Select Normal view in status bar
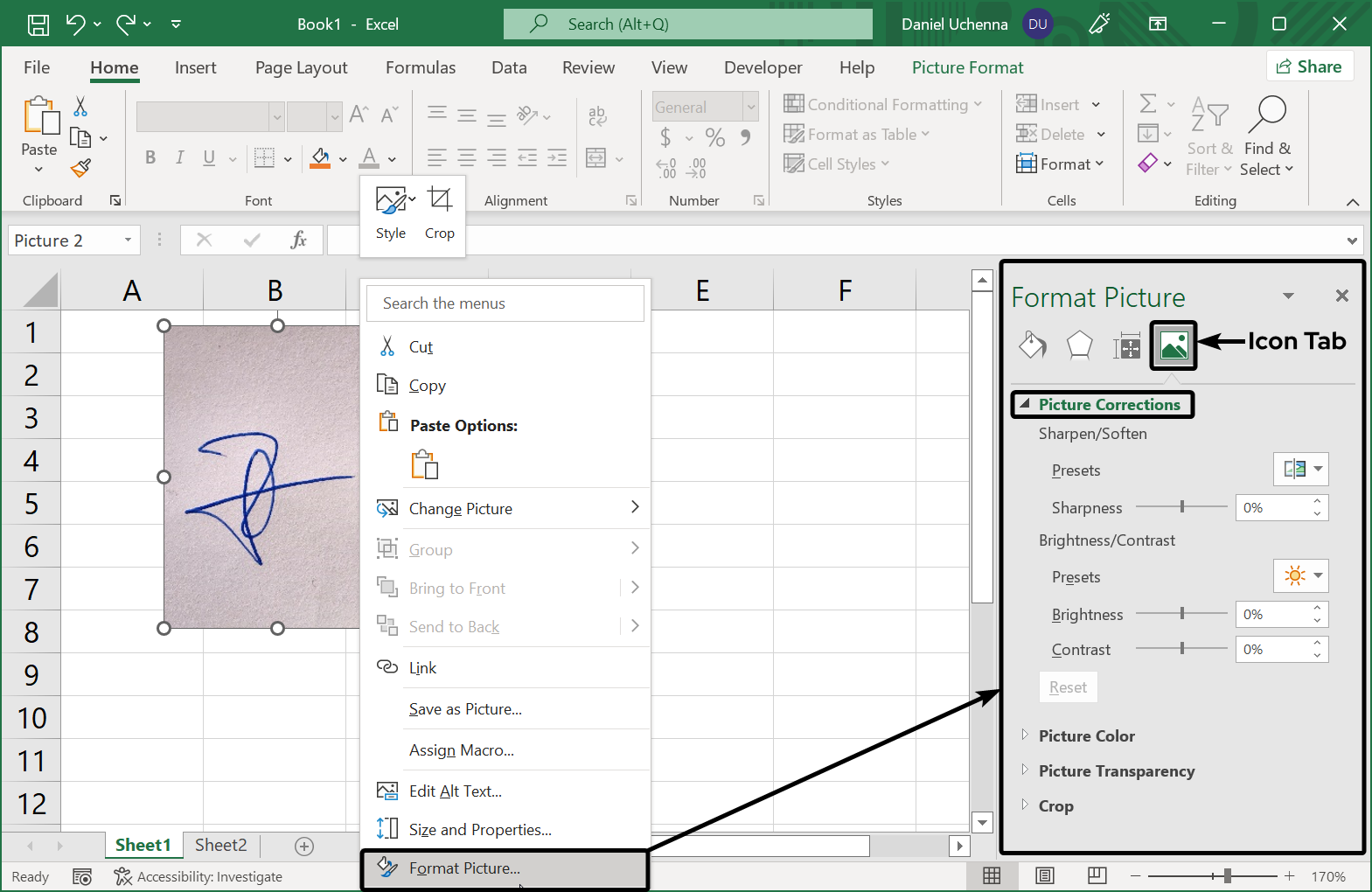Viewport: 1372px width, 892px height. [992, 876]
